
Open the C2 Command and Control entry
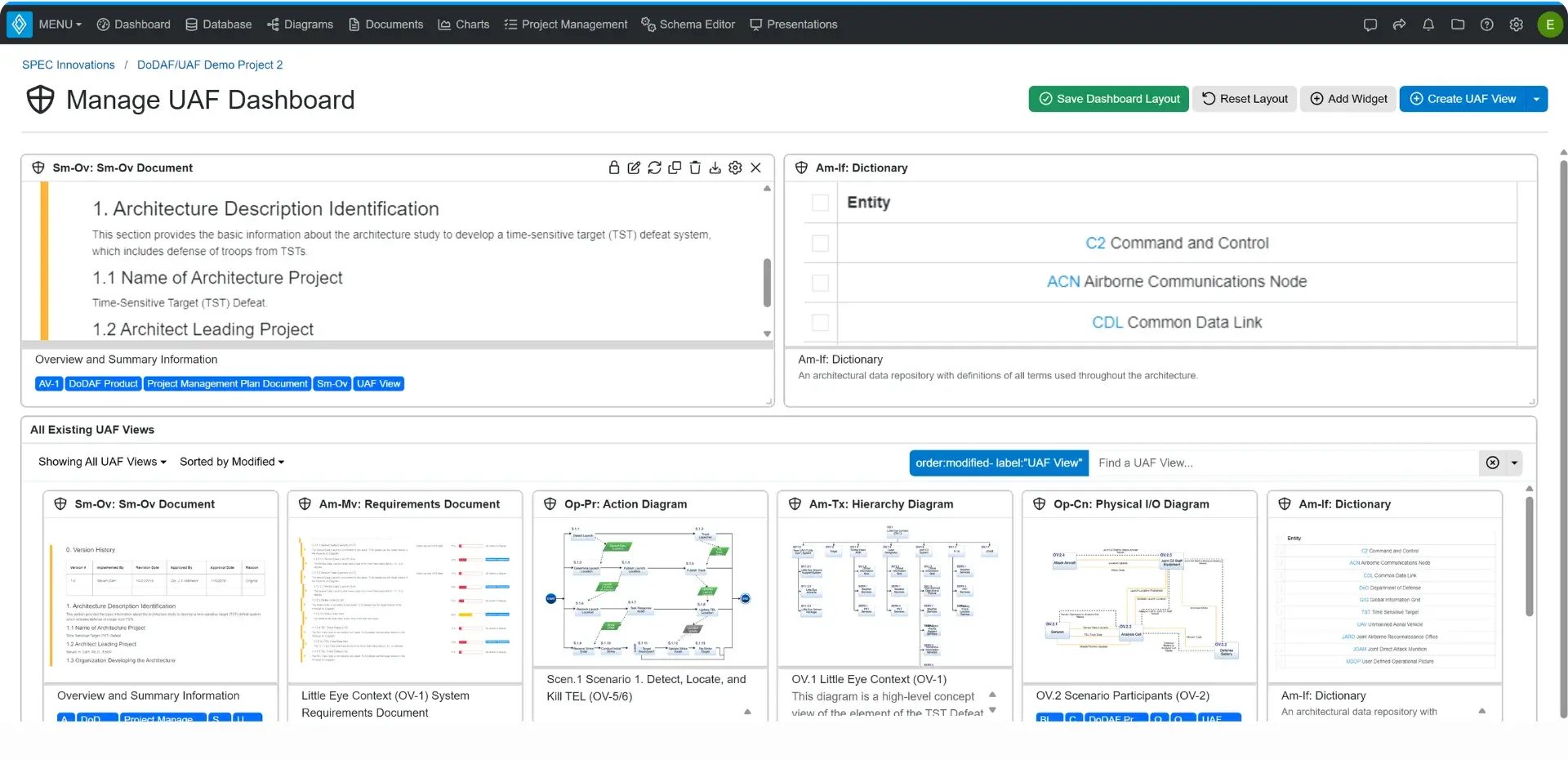[1177, 243]
